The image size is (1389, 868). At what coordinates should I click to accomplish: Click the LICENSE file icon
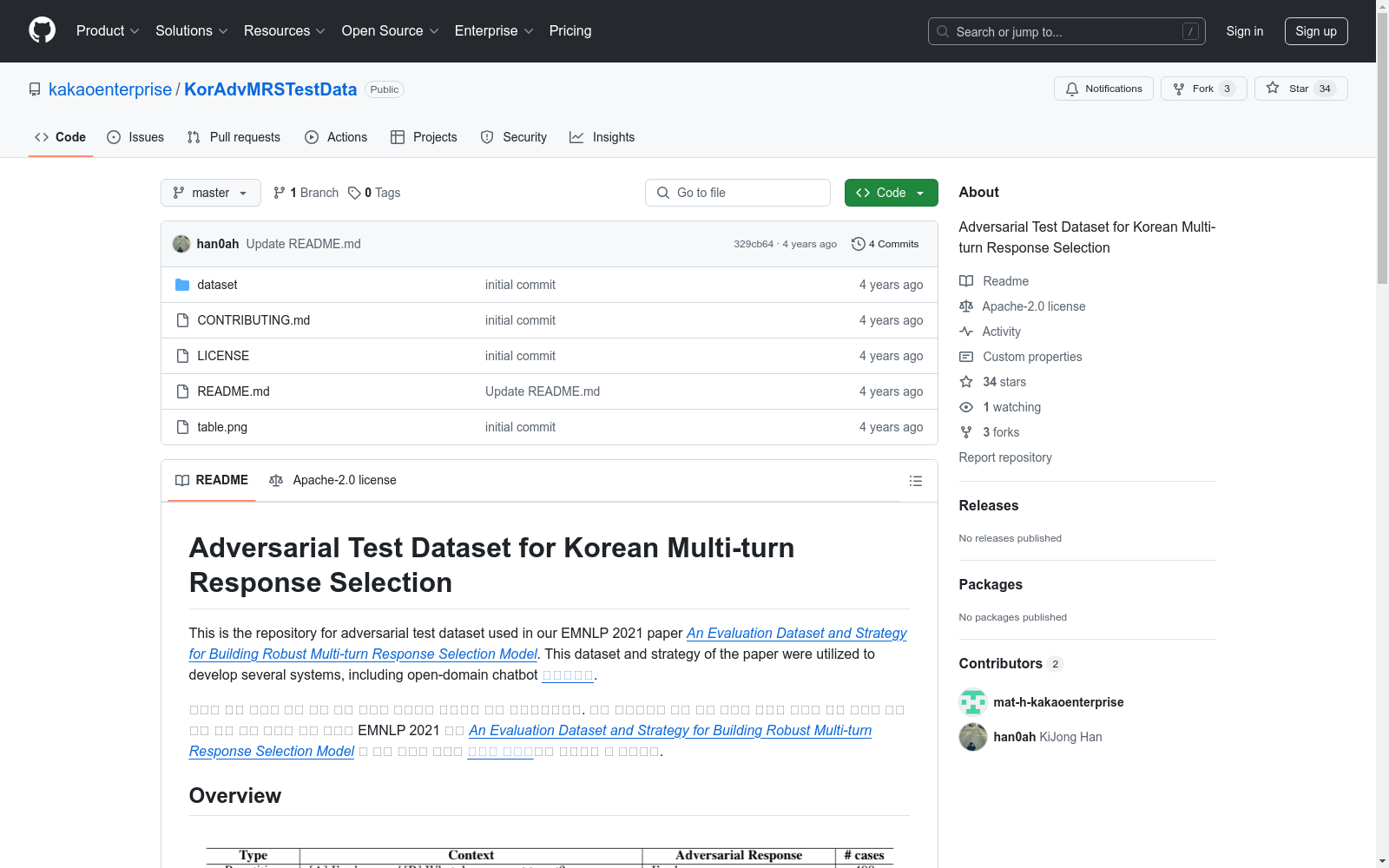tap(182, 356)
